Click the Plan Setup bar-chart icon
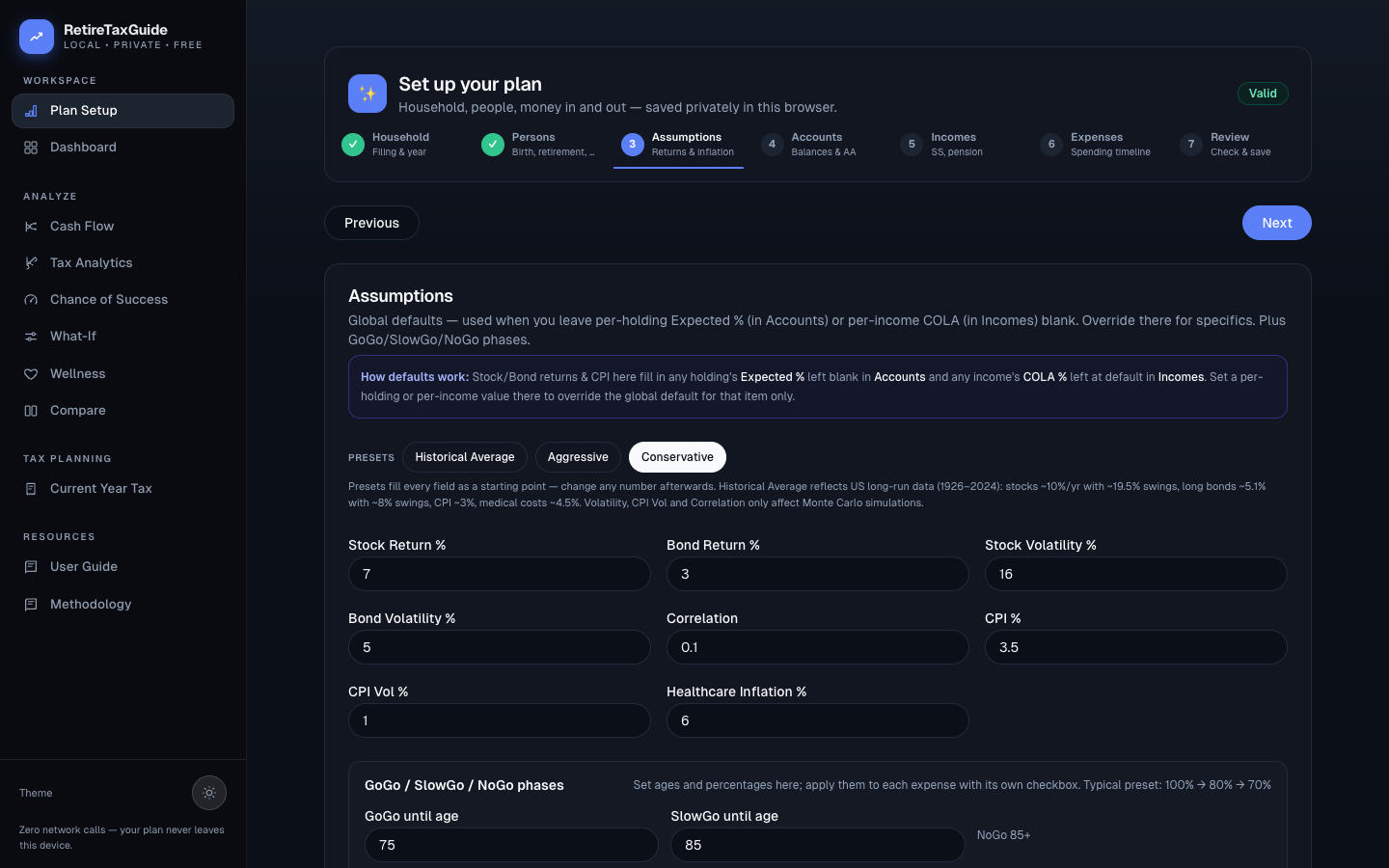The width and height of the screenshot is (1389, 868). tap(31, 111)
